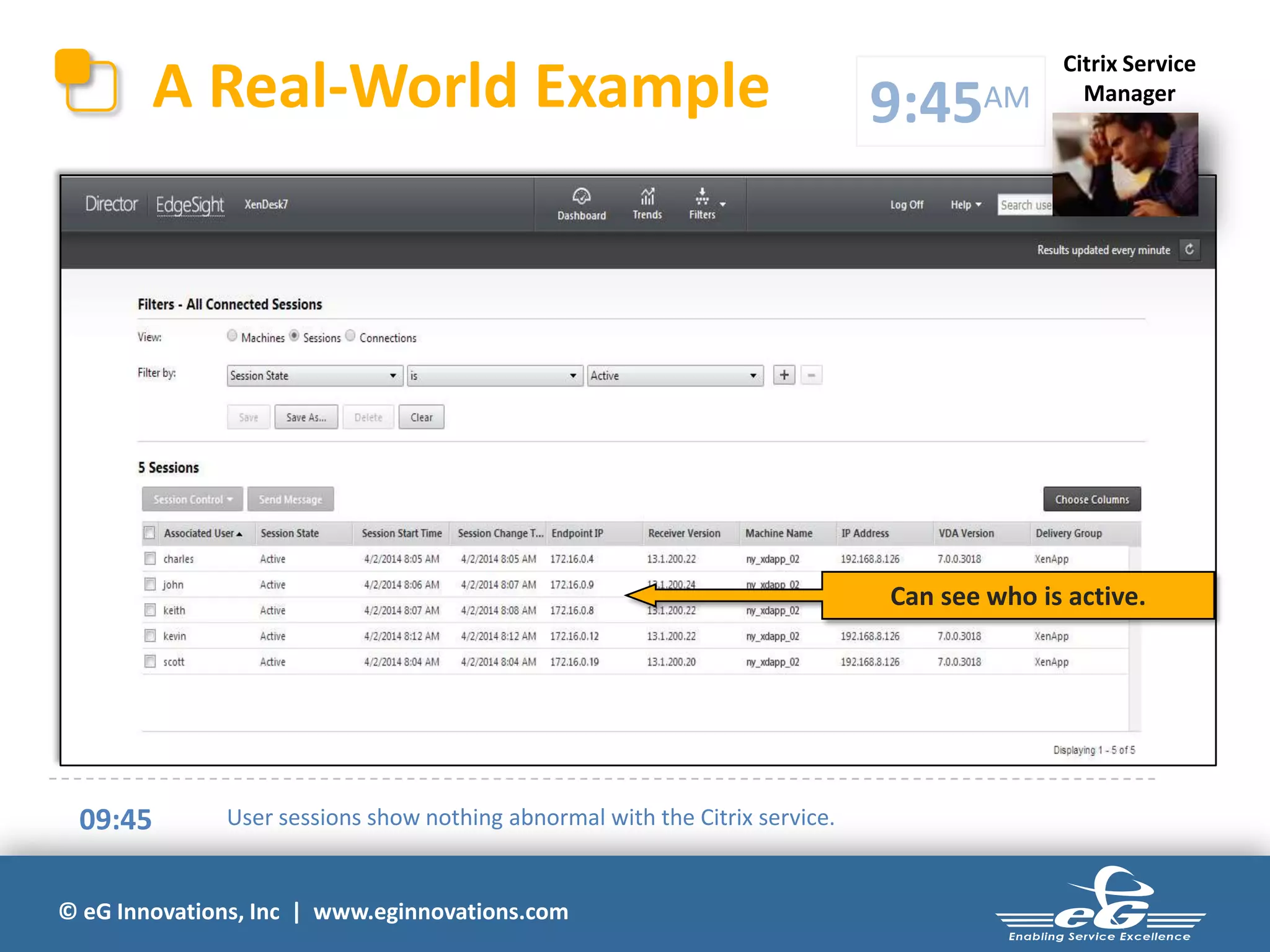Click Log Off link

pos(907,205)
